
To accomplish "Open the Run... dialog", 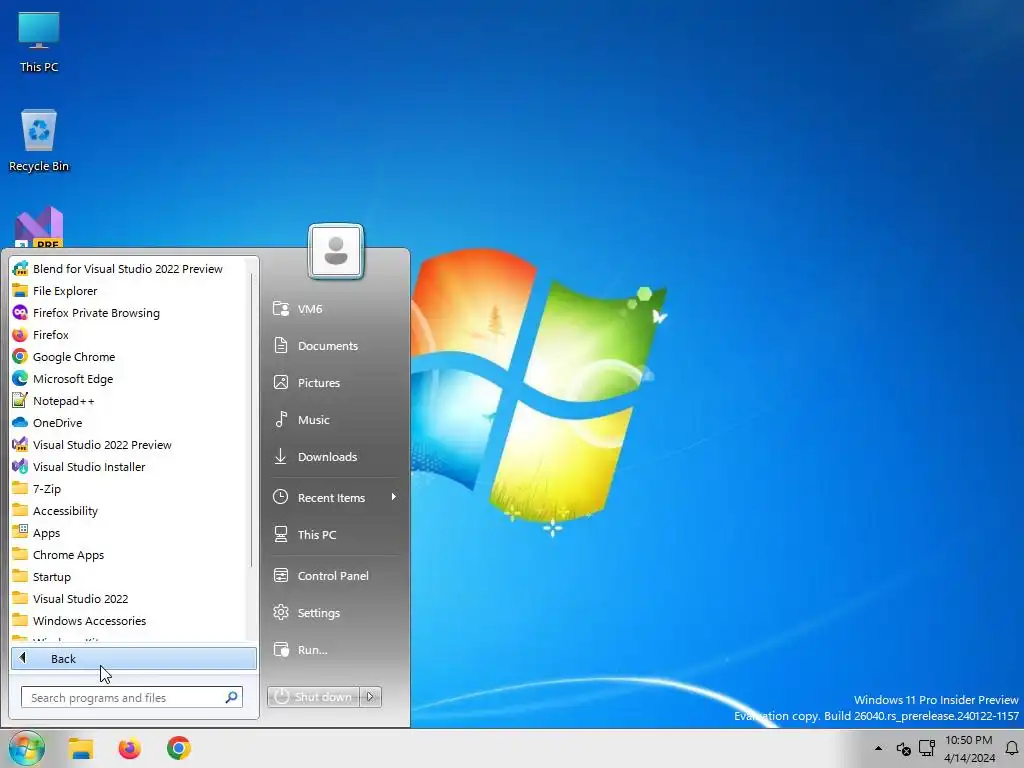I will [x=336, y=650].
